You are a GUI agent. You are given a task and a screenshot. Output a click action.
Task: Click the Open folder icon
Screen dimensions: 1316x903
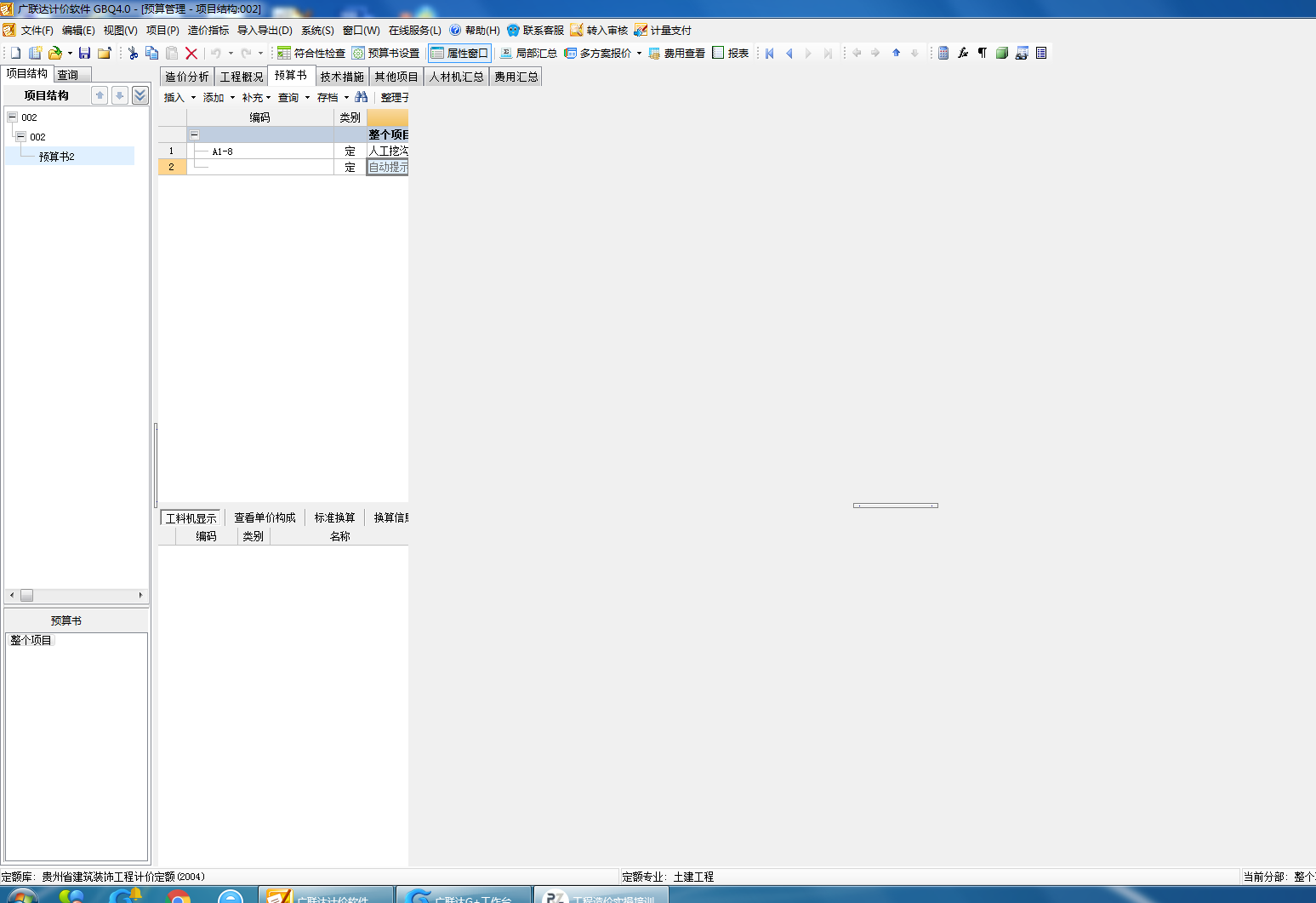click(55, 53)
